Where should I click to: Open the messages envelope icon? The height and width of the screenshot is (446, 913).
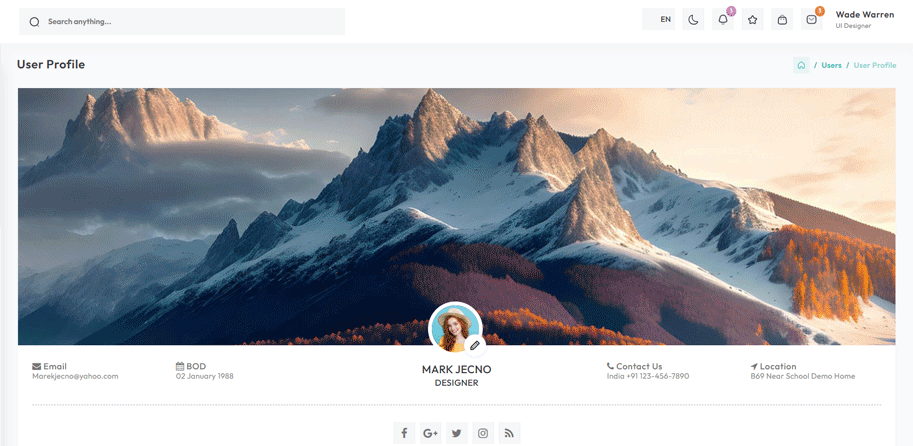[x=812, y=19]
